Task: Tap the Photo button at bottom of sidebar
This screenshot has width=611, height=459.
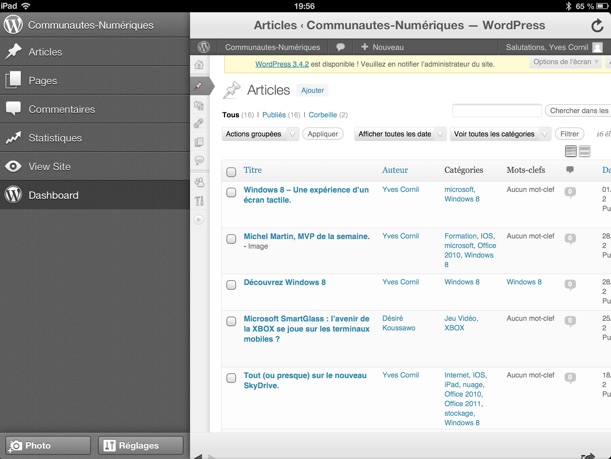Action: pos(48,445)
